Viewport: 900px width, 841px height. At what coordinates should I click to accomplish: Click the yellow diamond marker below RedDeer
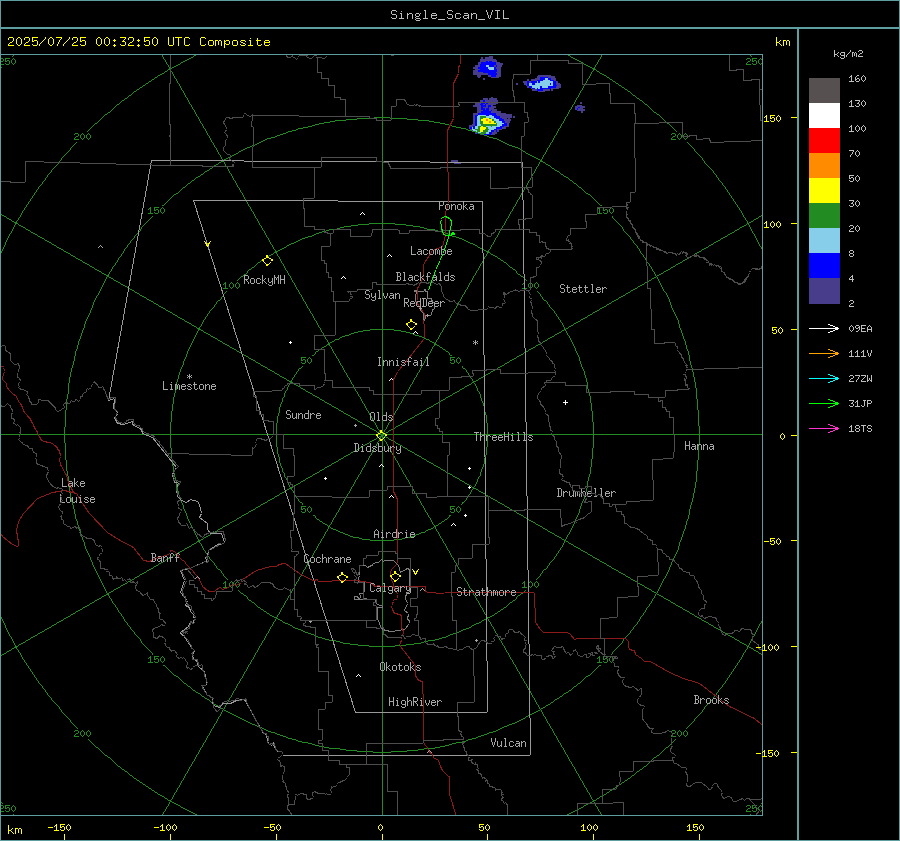(411, 325)
